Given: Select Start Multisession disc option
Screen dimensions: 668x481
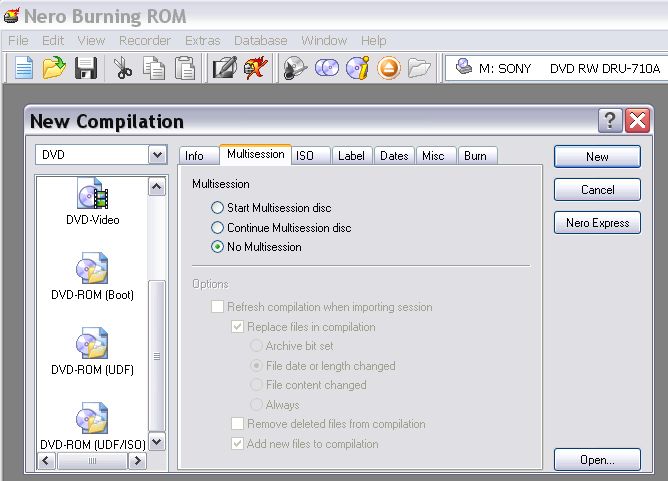Looking at the screenshot, I should [x=271, y=208].
